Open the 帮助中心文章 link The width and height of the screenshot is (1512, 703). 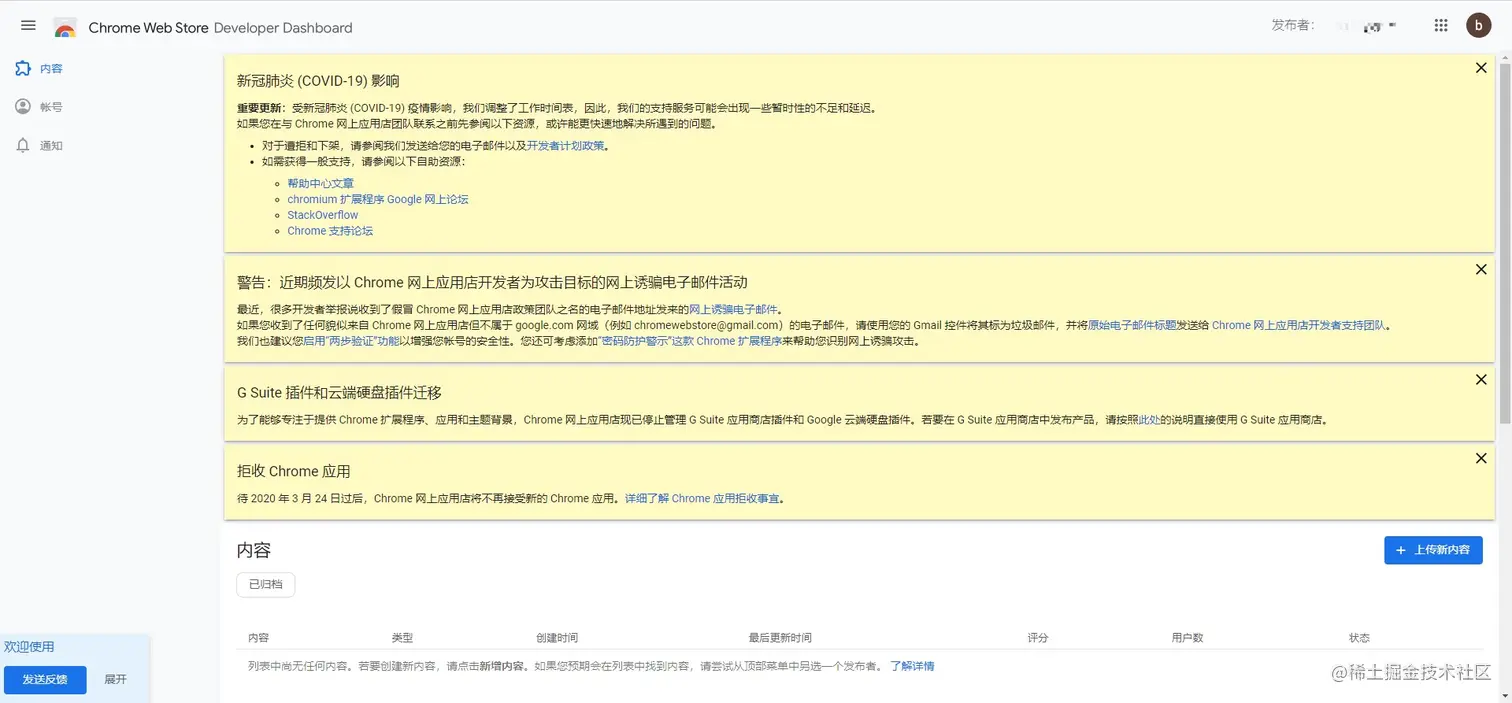pyautogui.click(x=320, y=183)
